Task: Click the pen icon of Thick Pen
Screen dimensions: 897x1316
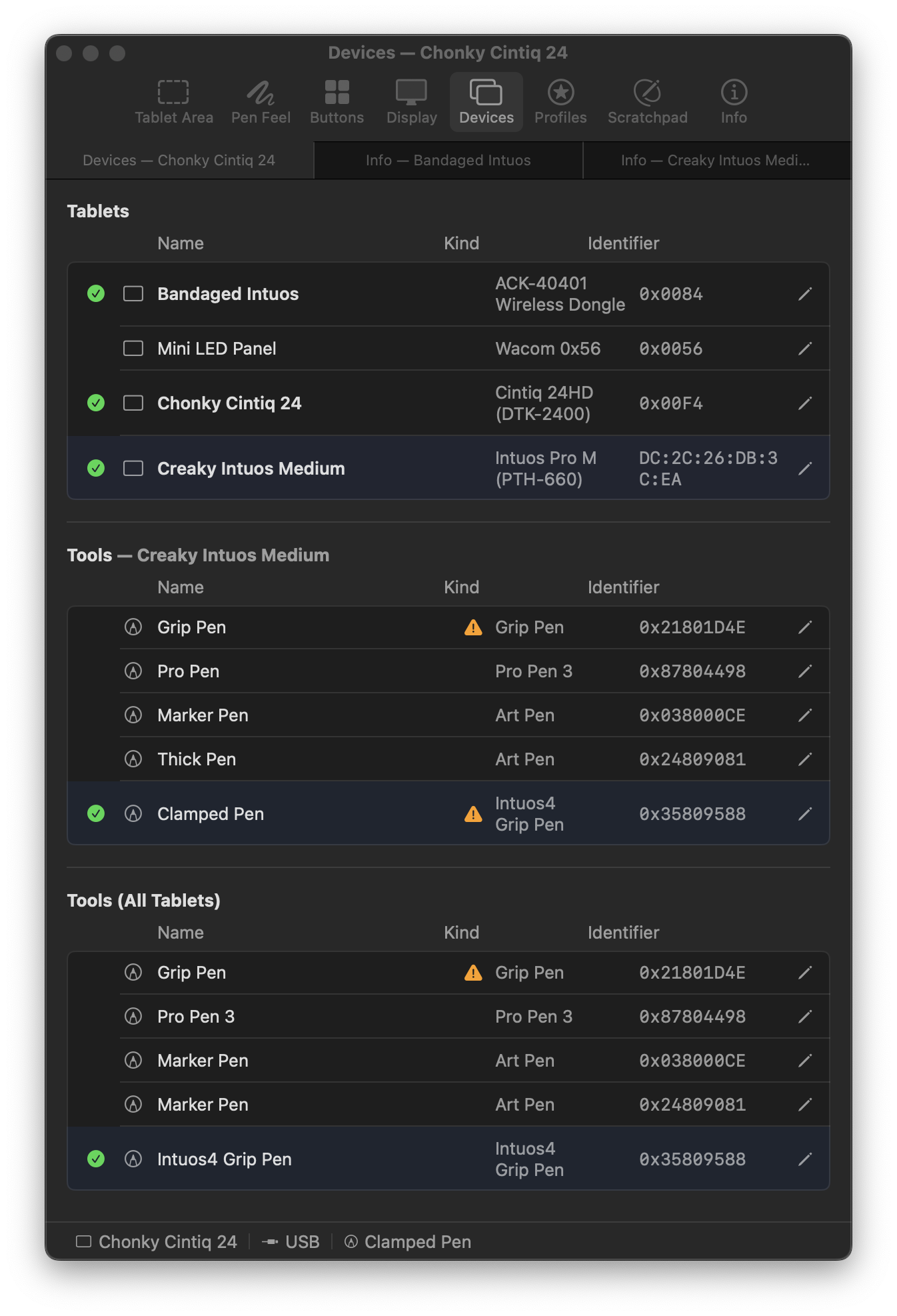Action: pos(133,759)
